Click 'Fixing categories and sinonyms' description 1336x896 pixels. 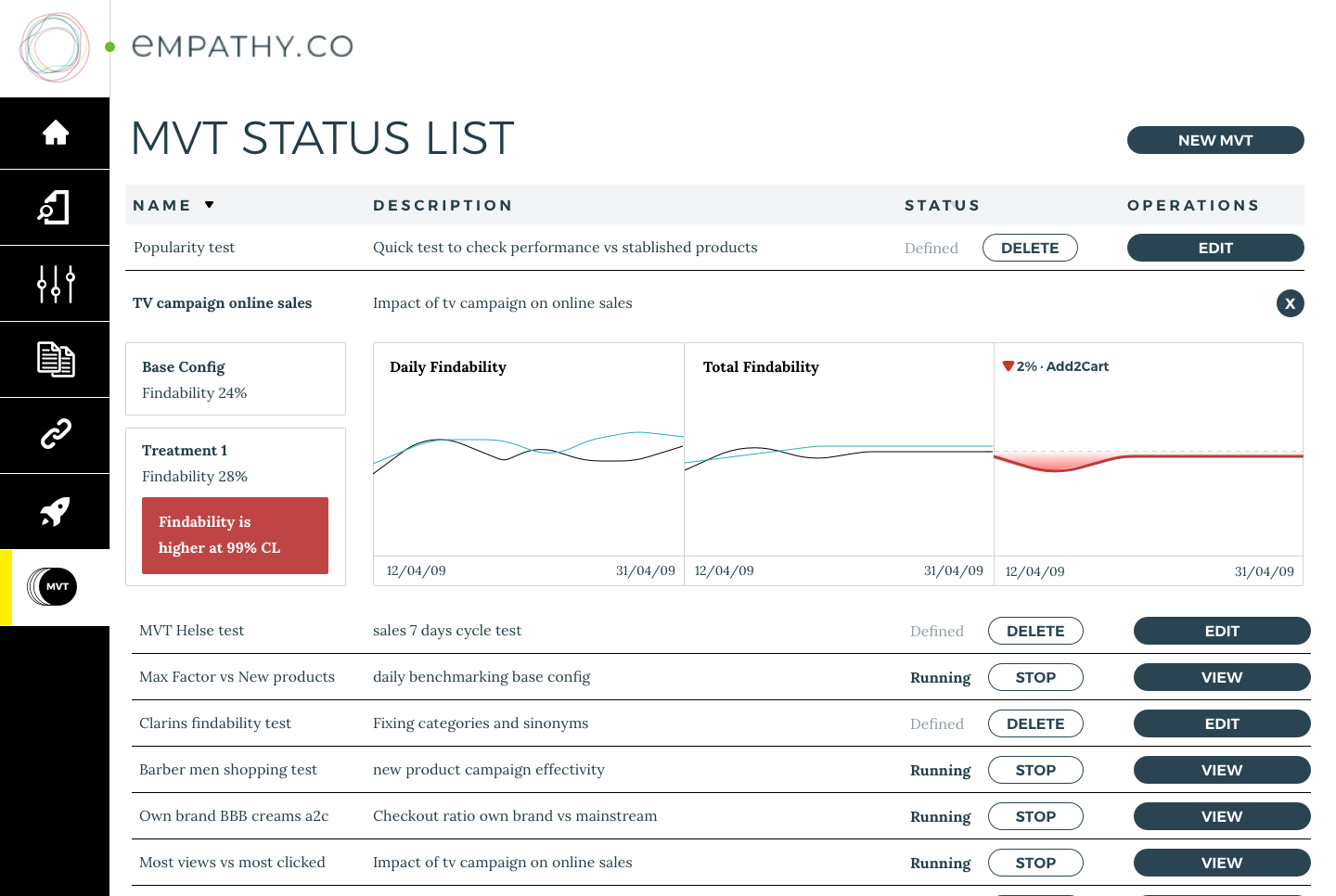coord(481,723)
